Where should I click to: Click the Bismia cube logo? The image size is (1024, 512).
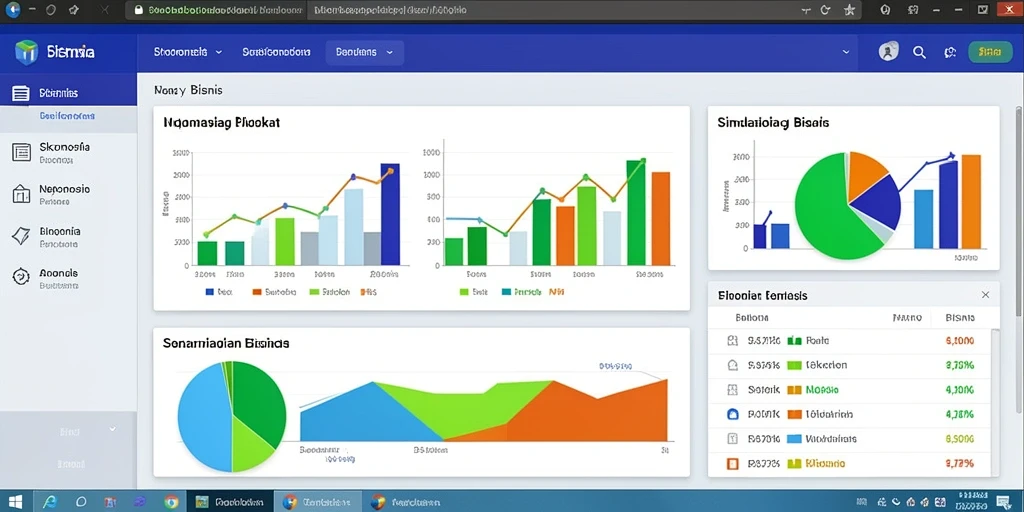tap(26, 52)
